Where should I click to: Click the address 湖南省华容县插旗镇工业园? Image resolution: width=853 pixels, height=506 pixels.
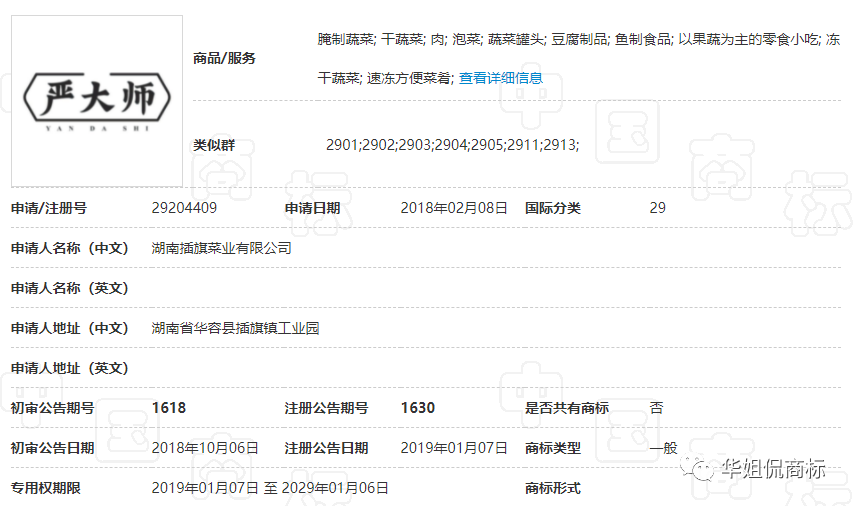coord(235,328)
